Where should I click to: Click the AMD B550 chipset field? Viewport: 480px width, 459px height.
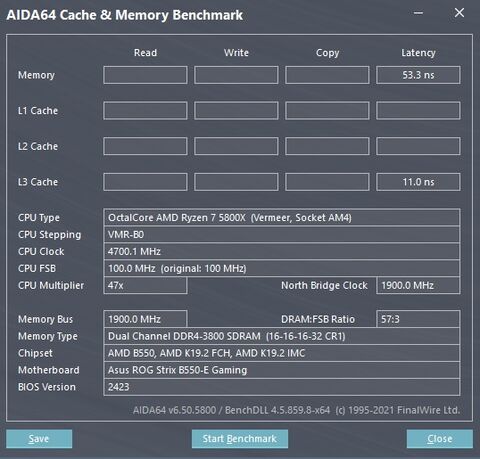pyautogui.click(x=282, y=353)
